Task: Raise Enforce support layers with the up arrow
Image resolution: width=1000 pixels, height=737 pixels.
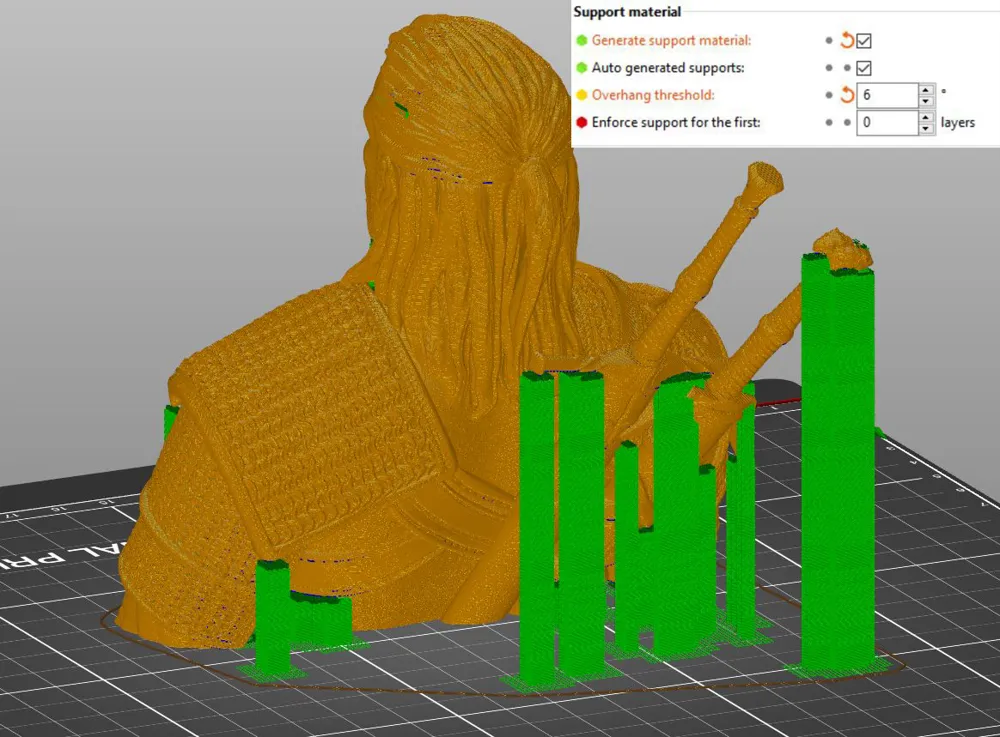Action: tap(924, 117)
